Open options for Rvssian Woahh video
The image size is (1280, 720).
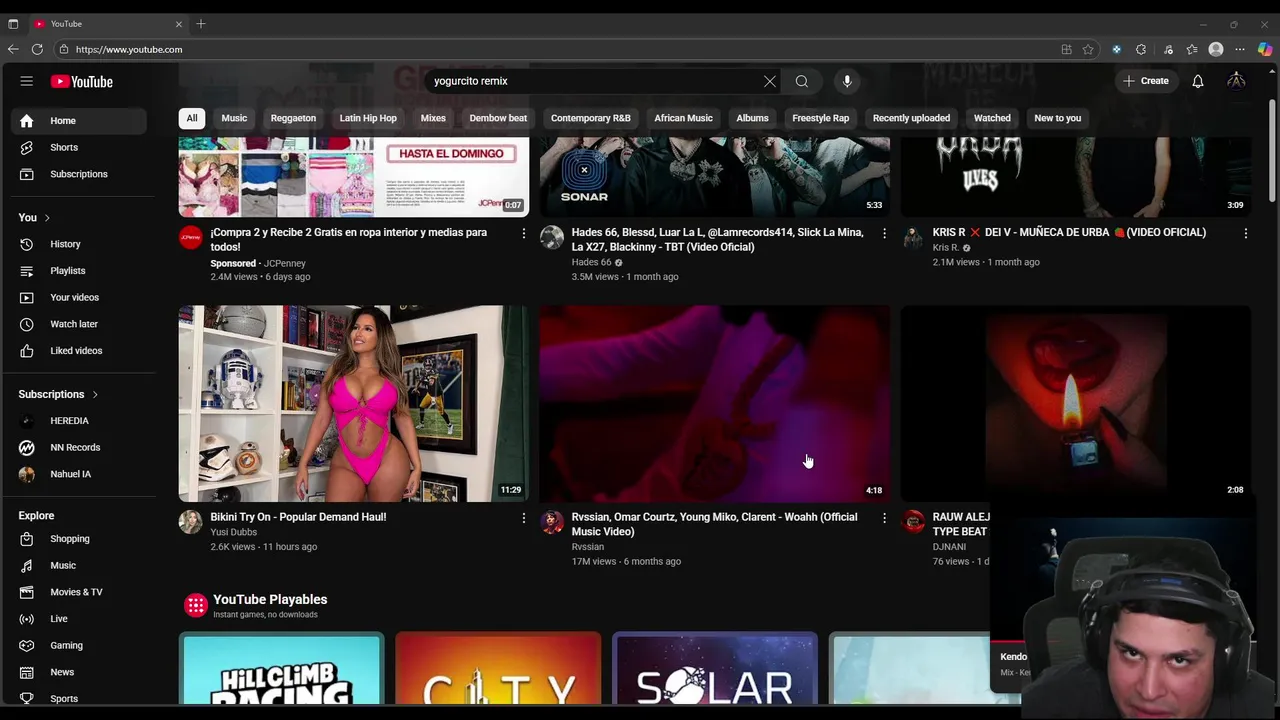click(884, 518)
